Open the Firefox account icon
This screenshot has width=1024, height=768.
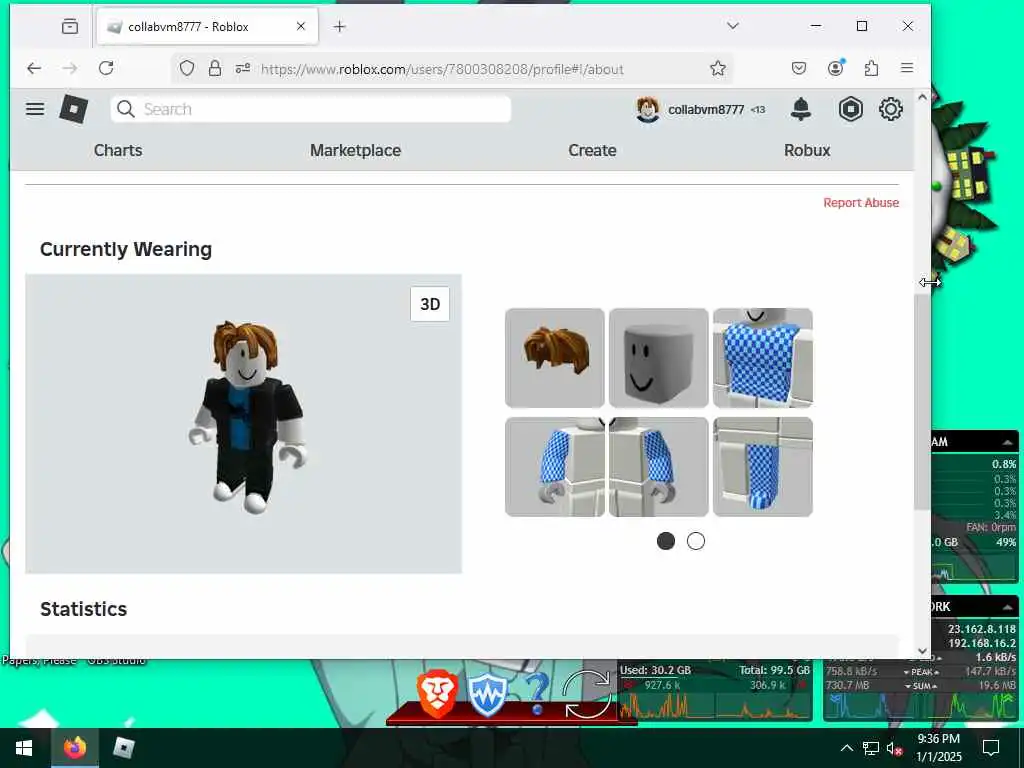(836, 68)
